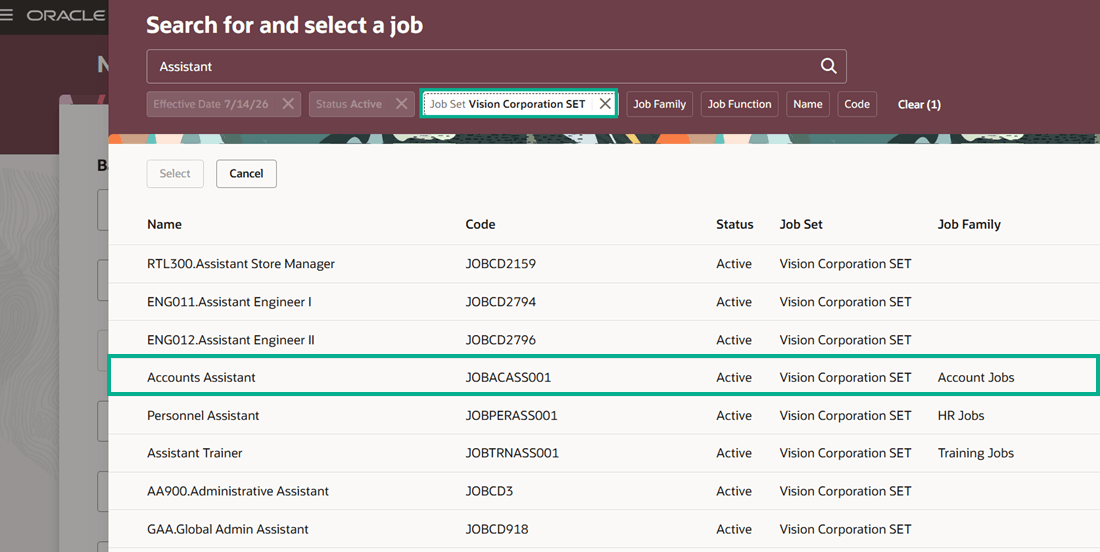Remove the Status Active filter chip
The width and height of the screenshot is (1100, 552).
[401, 104]
